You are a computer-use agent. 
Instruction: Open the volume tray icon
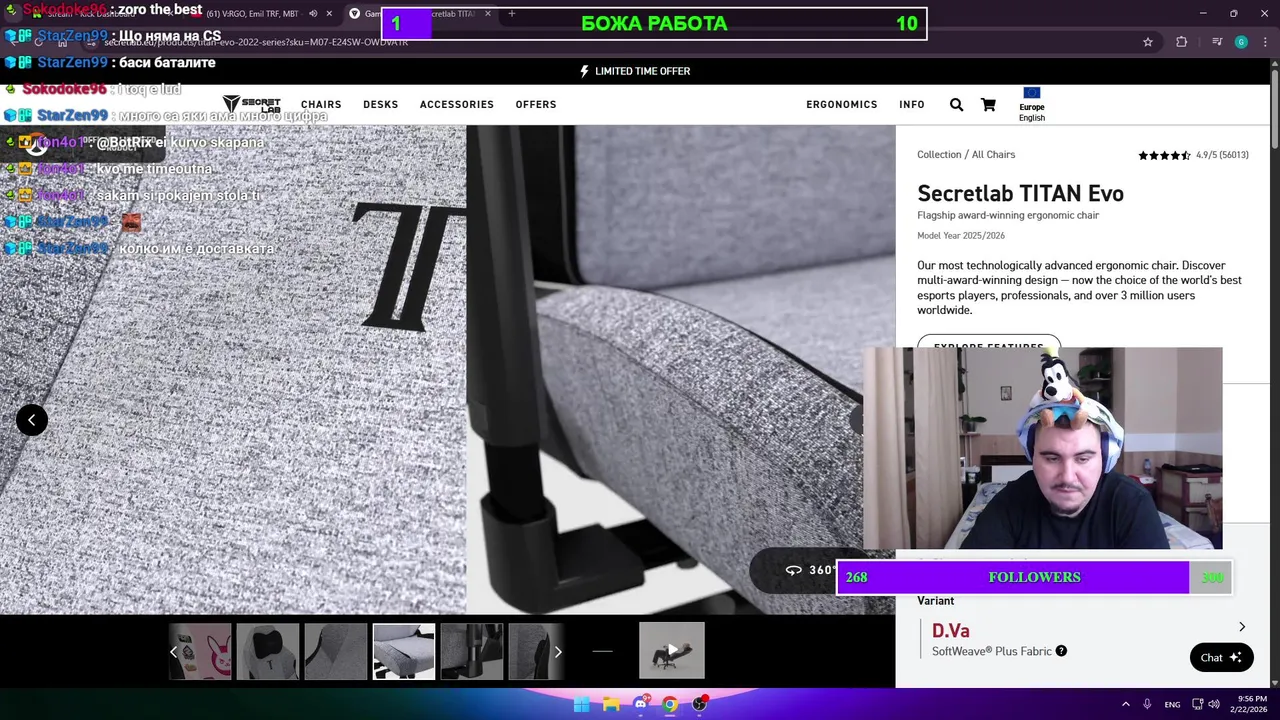click(x=1214, y=704)
